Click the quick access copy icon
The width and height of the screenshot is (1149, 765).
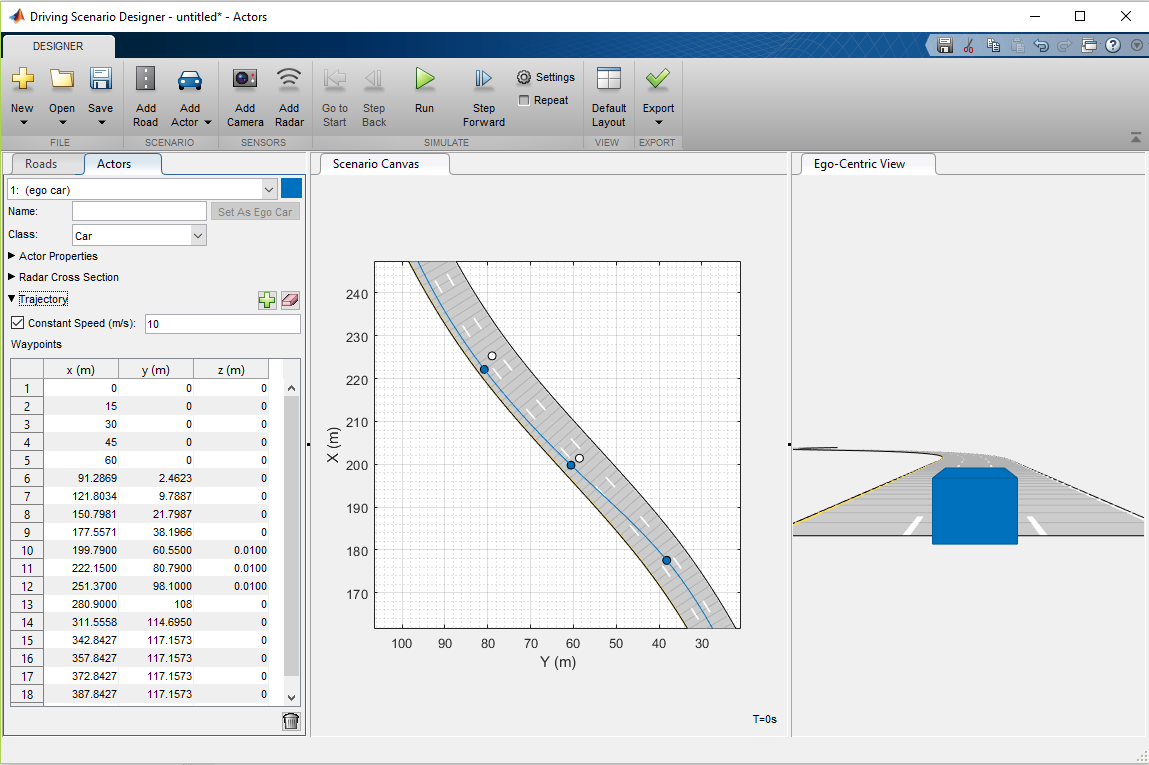993,45
